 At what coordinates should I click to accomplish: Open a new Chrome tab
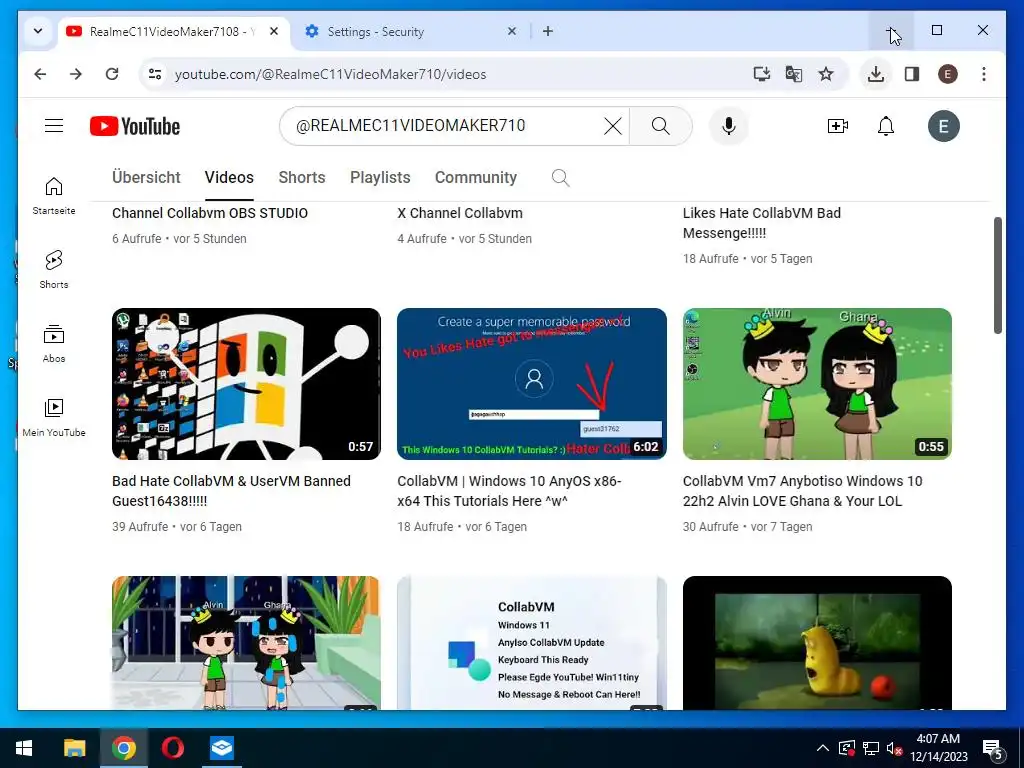coord(548,31)
